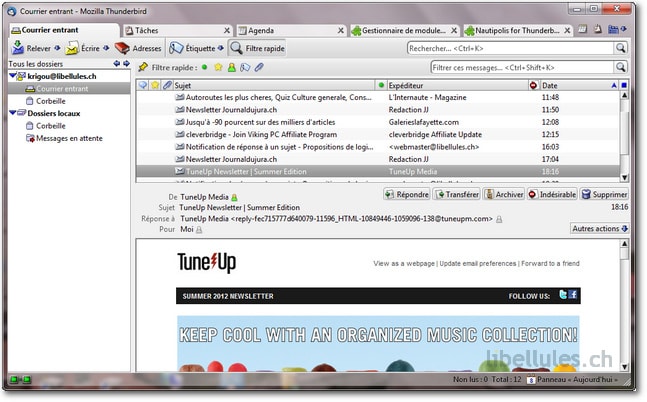This screenshot has height=402, width=647.
Task: Close the Nautipolis for Thunderbird tab
Action: (x=567, y=31)
